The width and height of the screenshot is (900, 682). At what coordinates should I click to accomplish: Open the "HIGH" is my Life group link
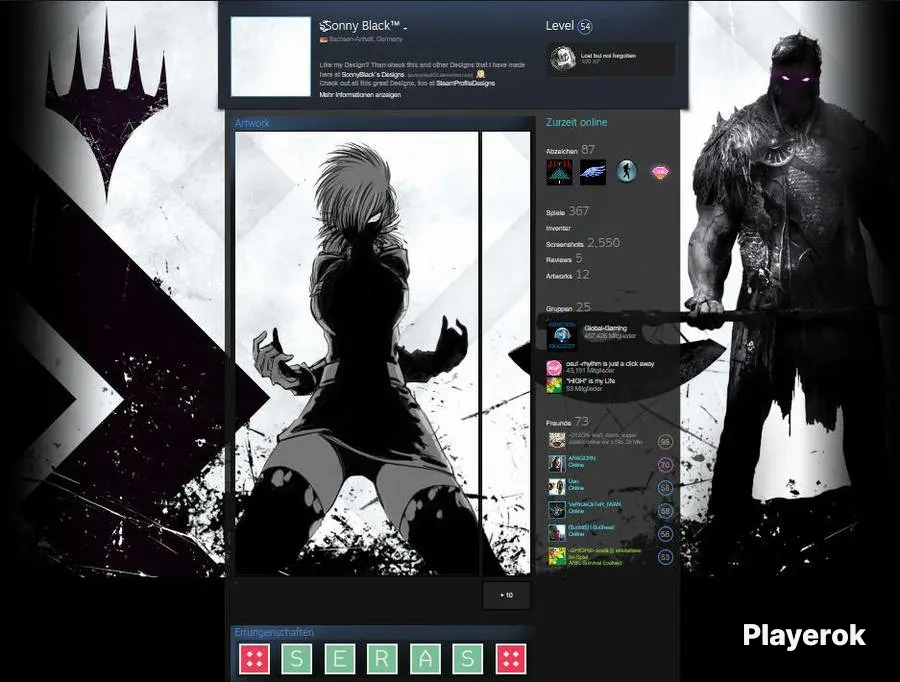pyautogui.click(x=590, y=381)
